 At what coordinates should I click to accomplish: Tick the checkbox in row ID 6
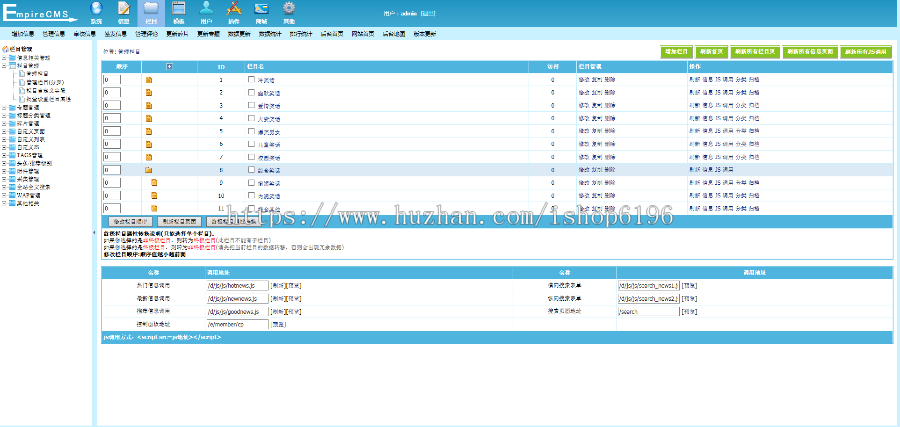click(251, 143)
